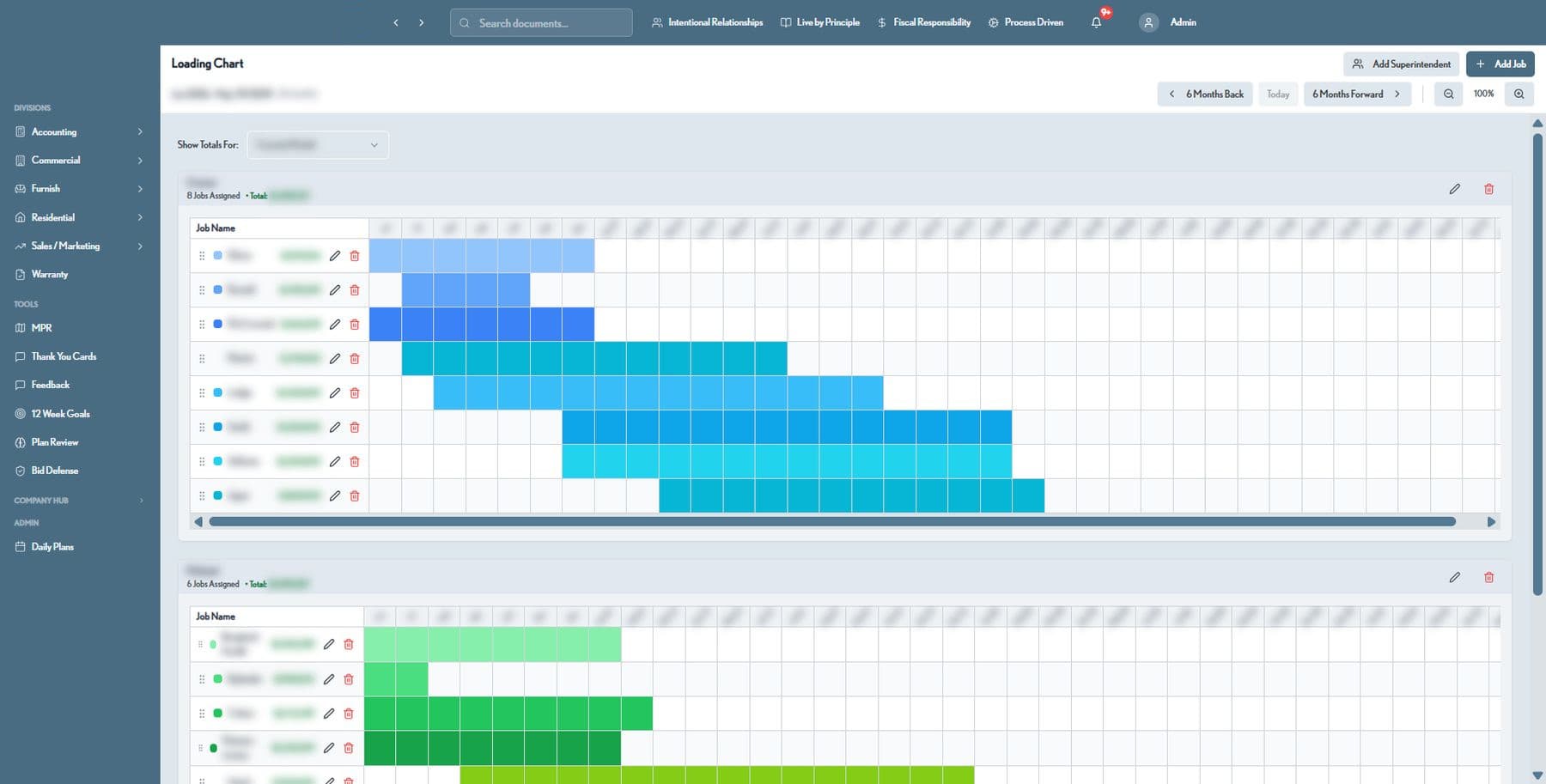Open the Show Totals For dropdown
The height and width of the screenshot is (784, 1546).
pos(318,145)
